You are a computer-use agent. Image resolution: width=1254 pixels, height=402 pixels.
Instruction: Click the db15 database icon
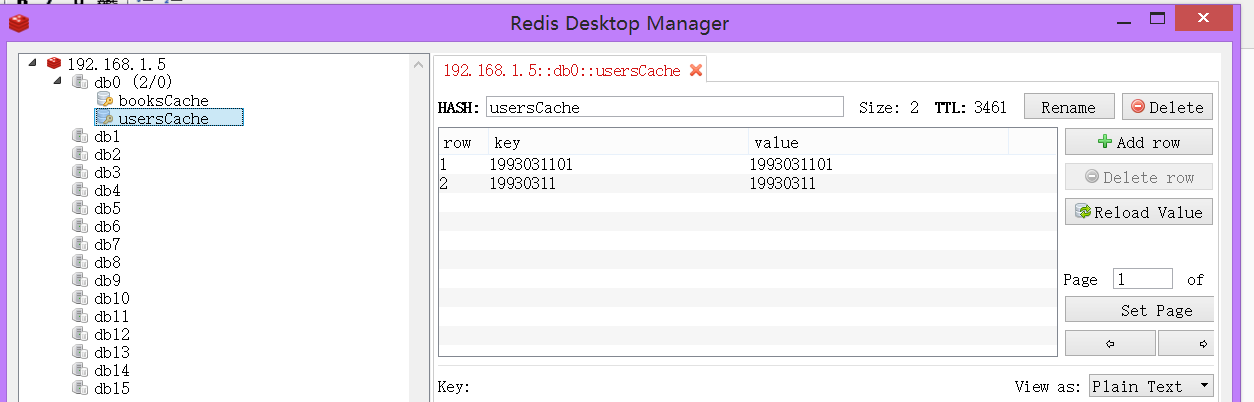click(79, 387)
